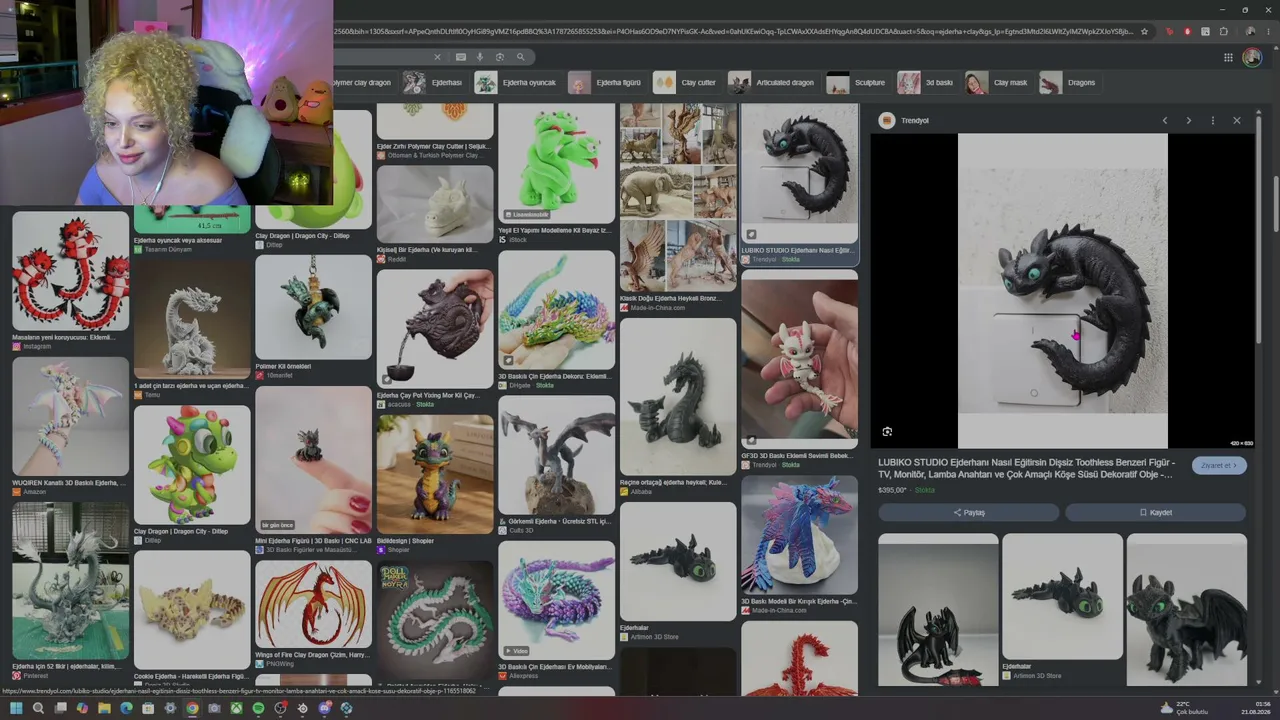Go to previous image in preview panel

(1164, 120)
